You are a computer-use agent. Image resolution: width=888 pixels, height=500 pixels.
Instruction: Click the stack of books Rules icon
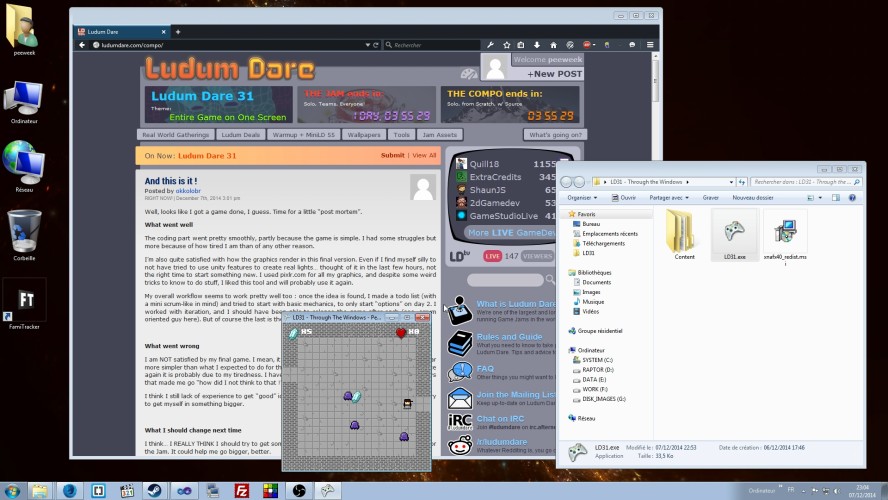coord(460,343)
